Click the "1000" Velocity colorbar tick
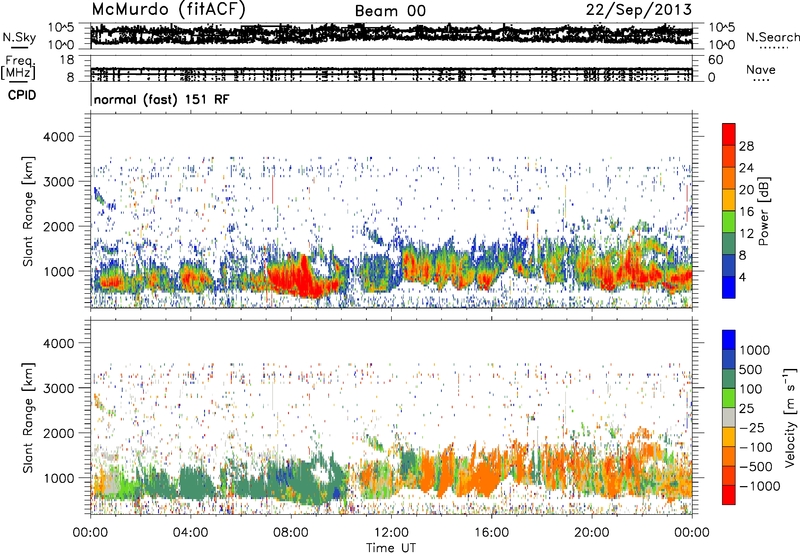 754,350
